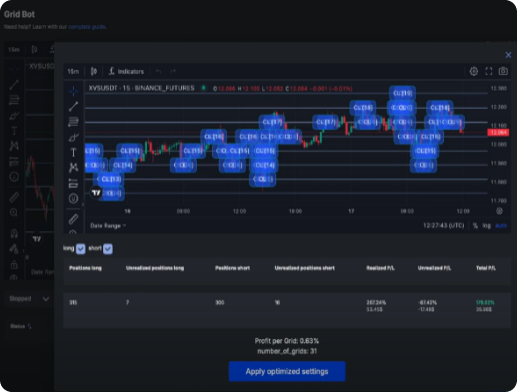Uncheck the long positions checkbox
Screen dimensions: 517x392
point(81,248)
